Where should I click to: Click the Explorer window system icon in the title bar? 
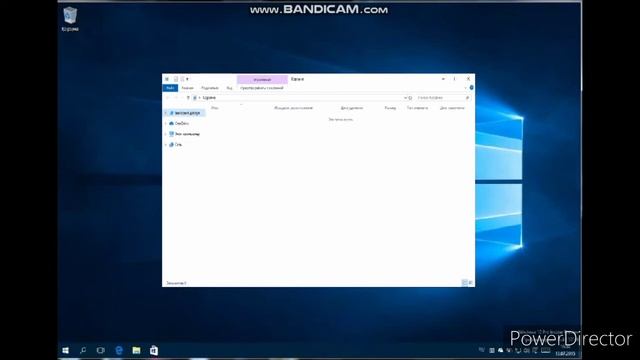point(167,79)
